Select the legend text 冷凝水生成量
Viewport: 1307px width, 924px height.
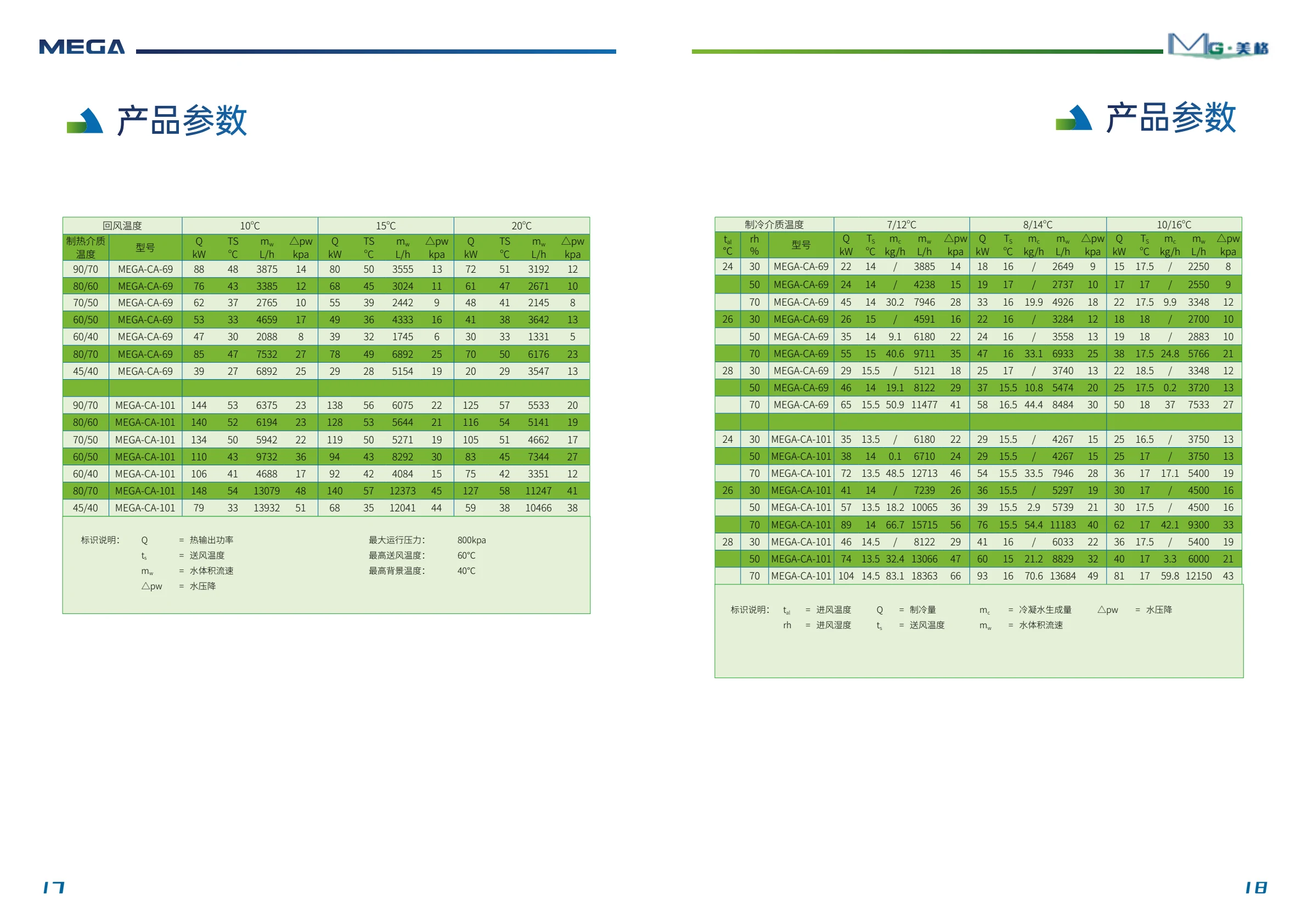point(1045,610)
